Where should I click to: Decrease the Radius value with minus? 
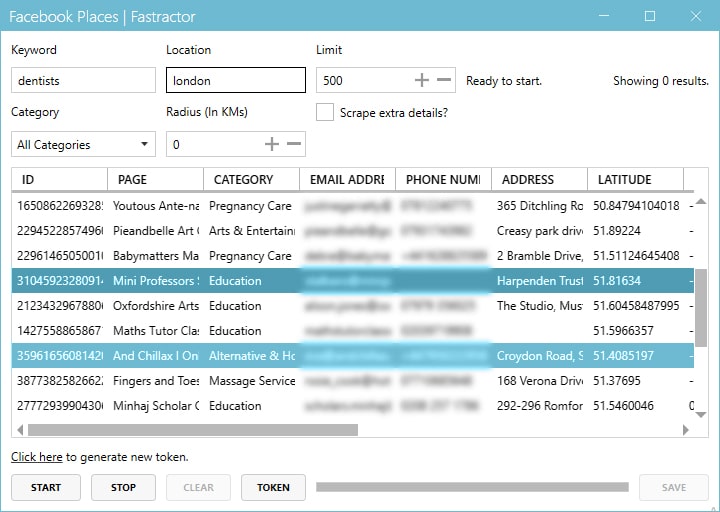point(294,144)
